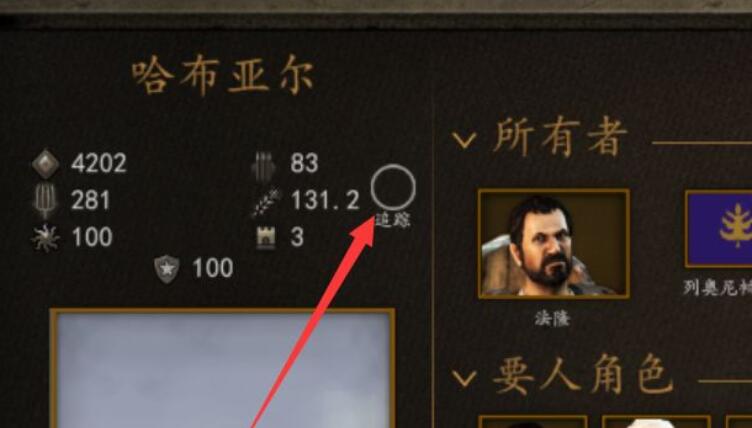
Task: Click the clan name starting 列奥尼
Action: (717, 287)
